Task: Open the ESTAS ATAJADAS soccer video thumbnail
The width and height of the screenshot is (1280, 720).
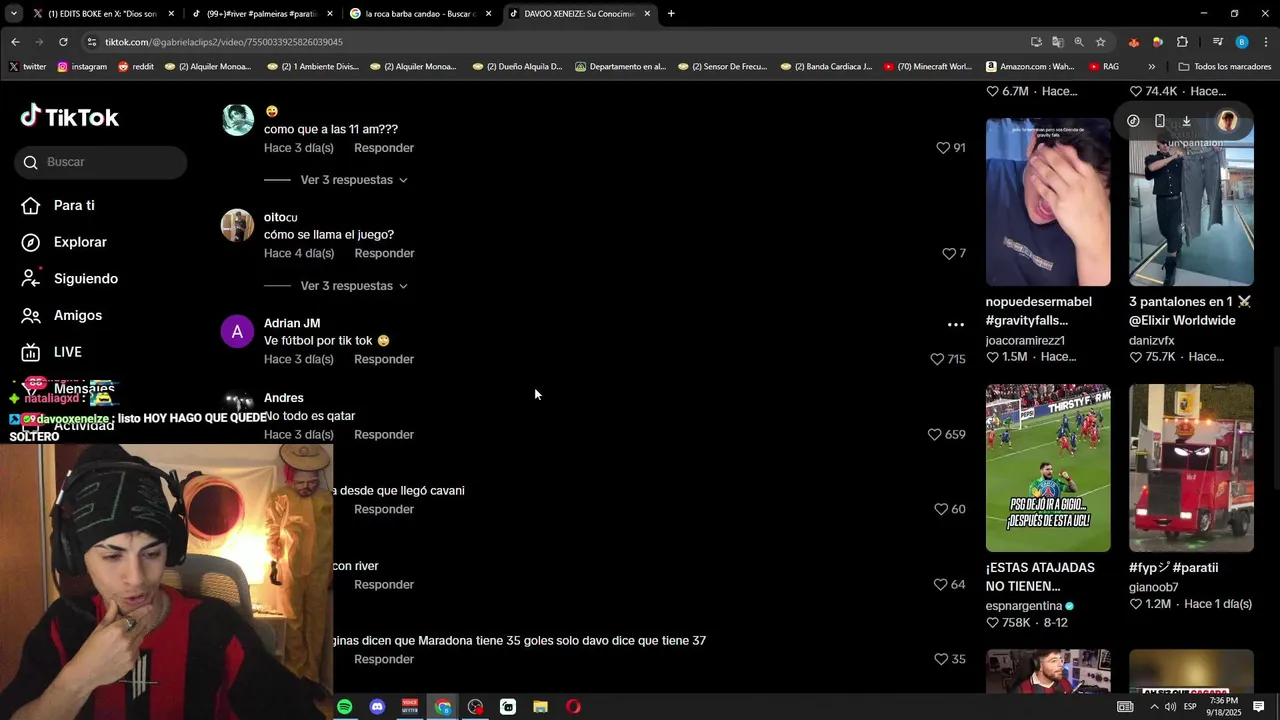Action: pos(1048,468)
